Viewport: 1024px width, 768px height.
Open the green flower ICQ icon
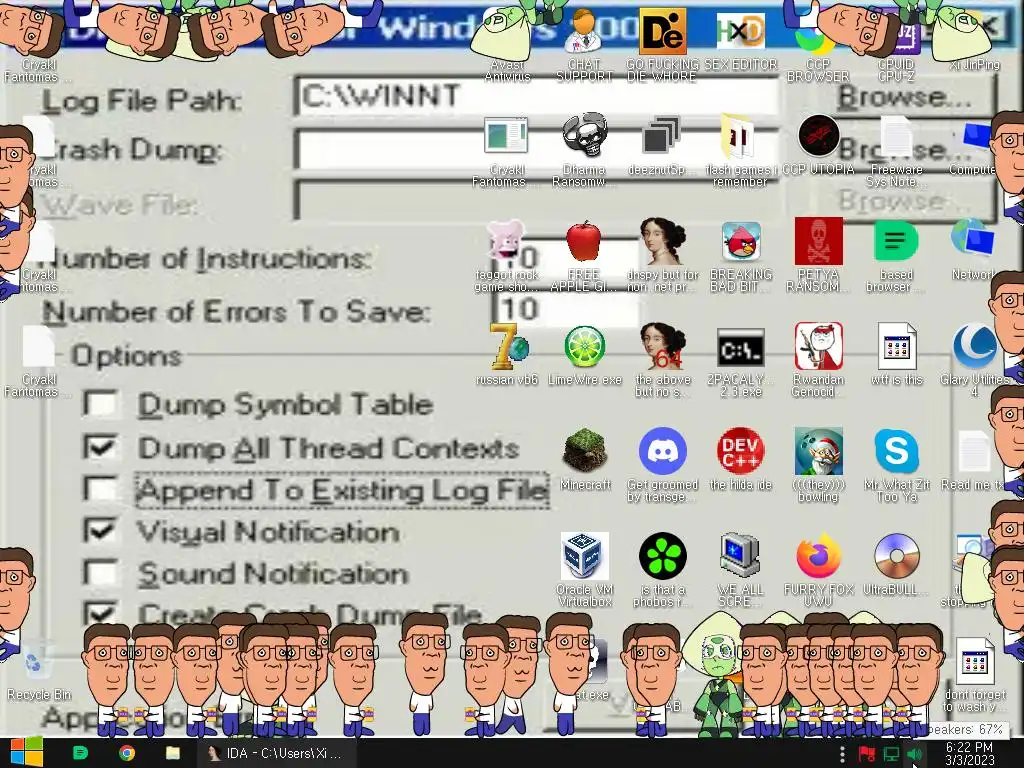pos(662,556)
